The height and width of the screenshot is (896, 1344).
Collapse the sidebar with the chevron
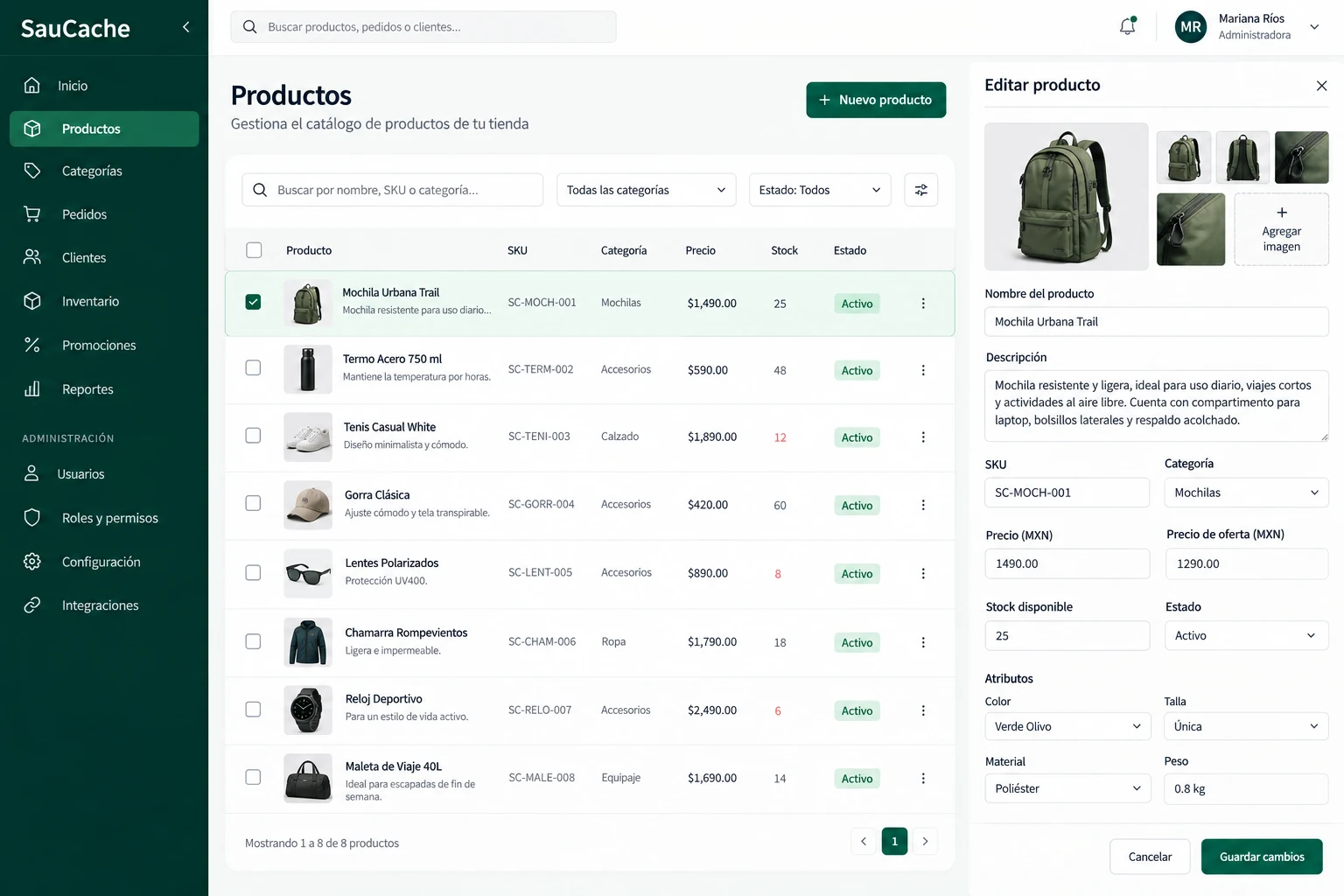click(x=185, y=27)
